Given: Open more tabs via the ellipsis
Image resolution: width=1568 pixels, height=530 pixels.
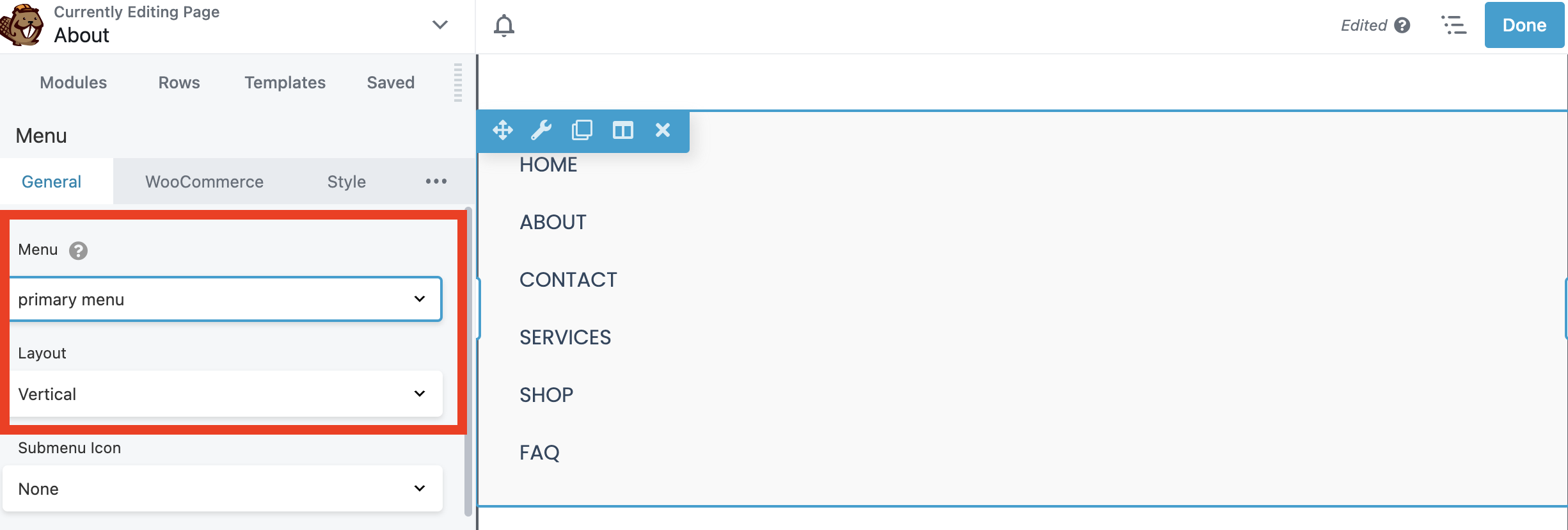Looking at the screenshot, I should pos(436,181).
